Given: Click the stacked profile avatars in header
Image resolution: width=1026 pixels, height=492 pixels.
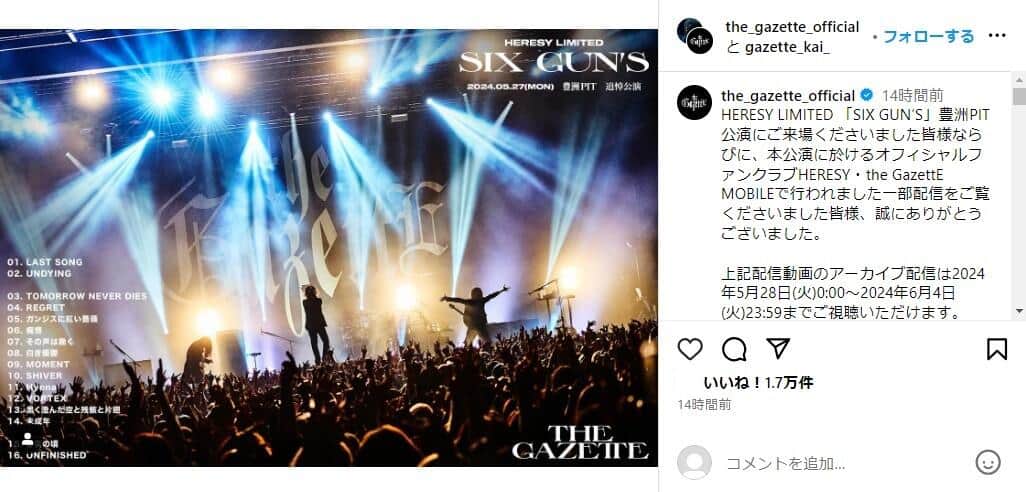Looking at the screenshot, I should 695,36.
